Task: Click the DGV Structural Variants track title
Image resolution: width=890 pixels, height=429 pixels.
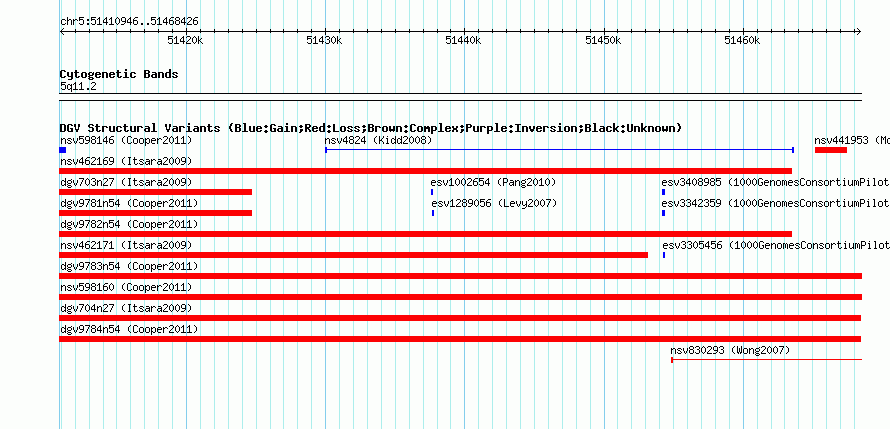Action: 371,128
